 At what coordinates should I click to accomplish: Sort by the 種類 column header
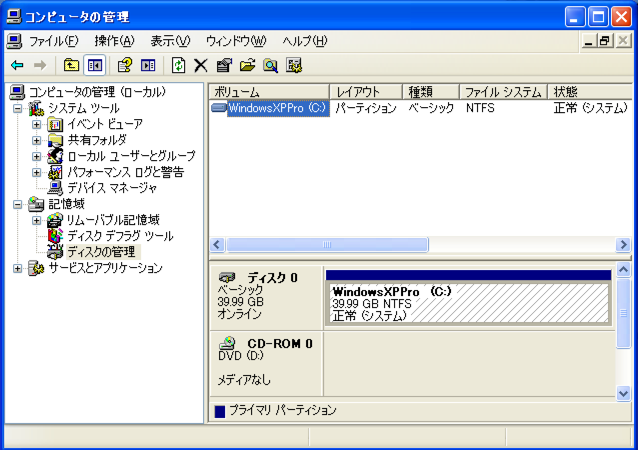[x=431, y=92]
